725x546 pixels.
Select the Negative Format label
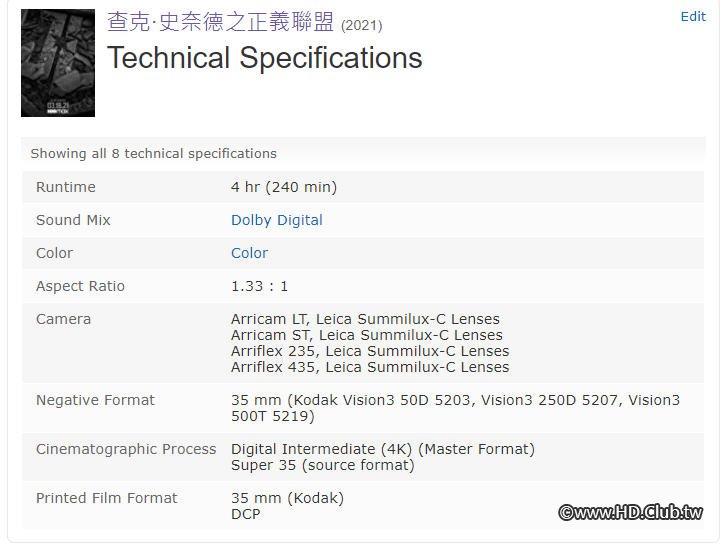[x=95, y=400]
